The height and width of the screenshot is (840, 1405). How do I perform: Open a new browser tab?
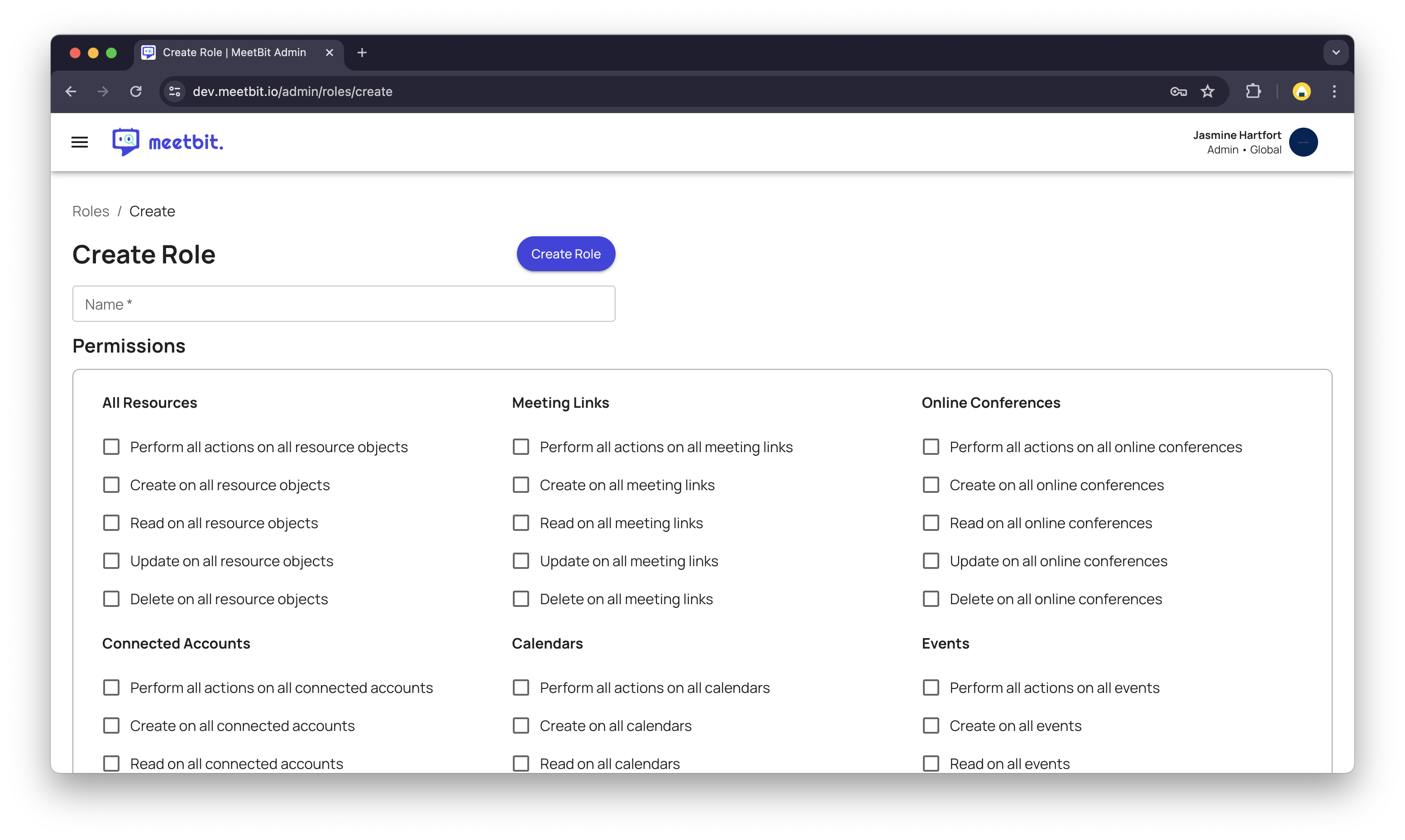[x=362, y=52]
